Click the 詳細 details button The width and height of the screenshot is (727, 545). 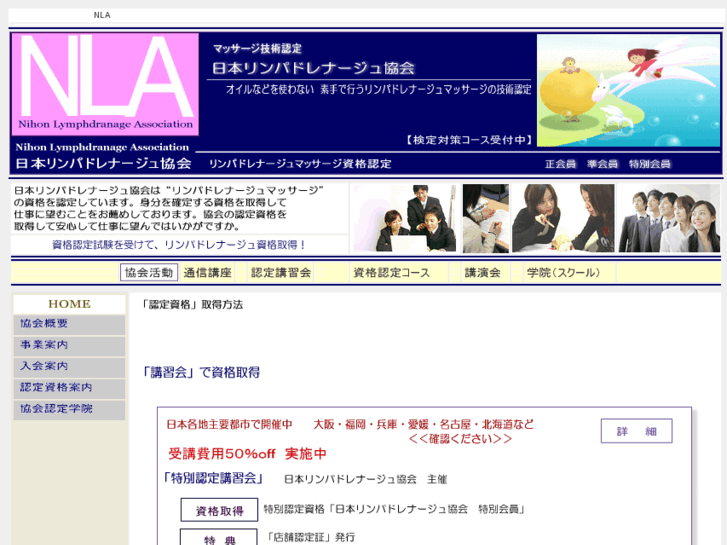click(x=637, y=431)
